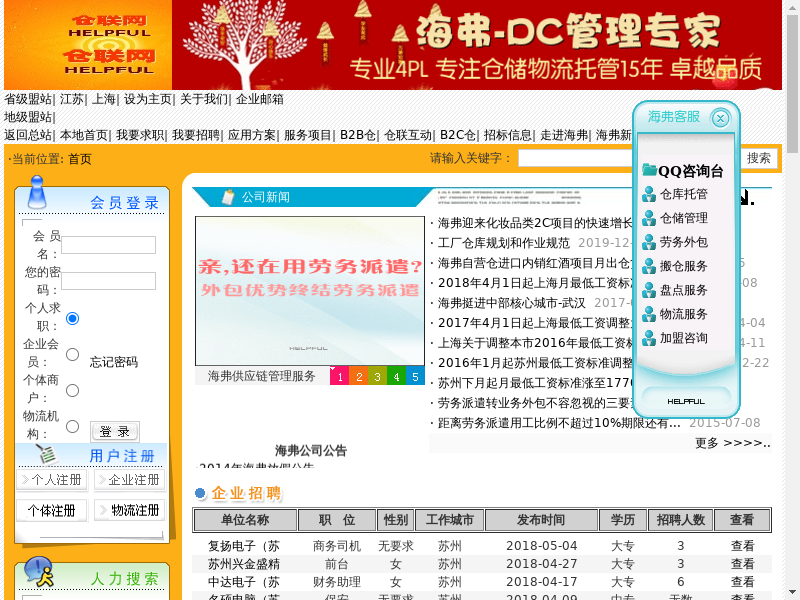Click 查看 for 中达电子 row
This screenshot has width=800, height=600.
[x=742, y=582]
